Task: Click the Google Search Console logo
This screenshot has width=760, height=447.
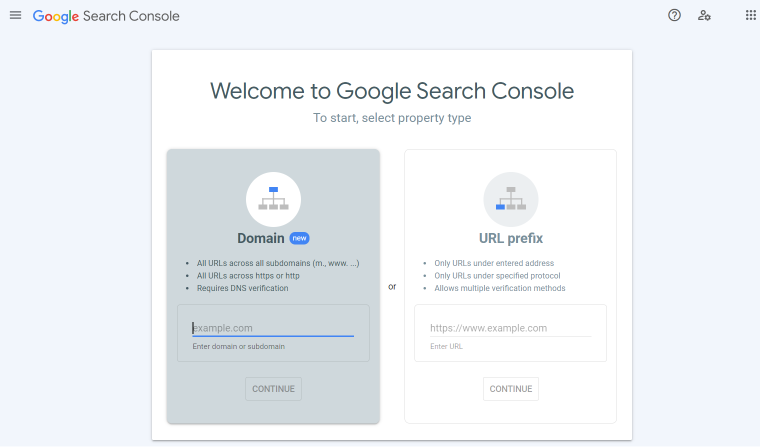Action: tap(106, 16)
